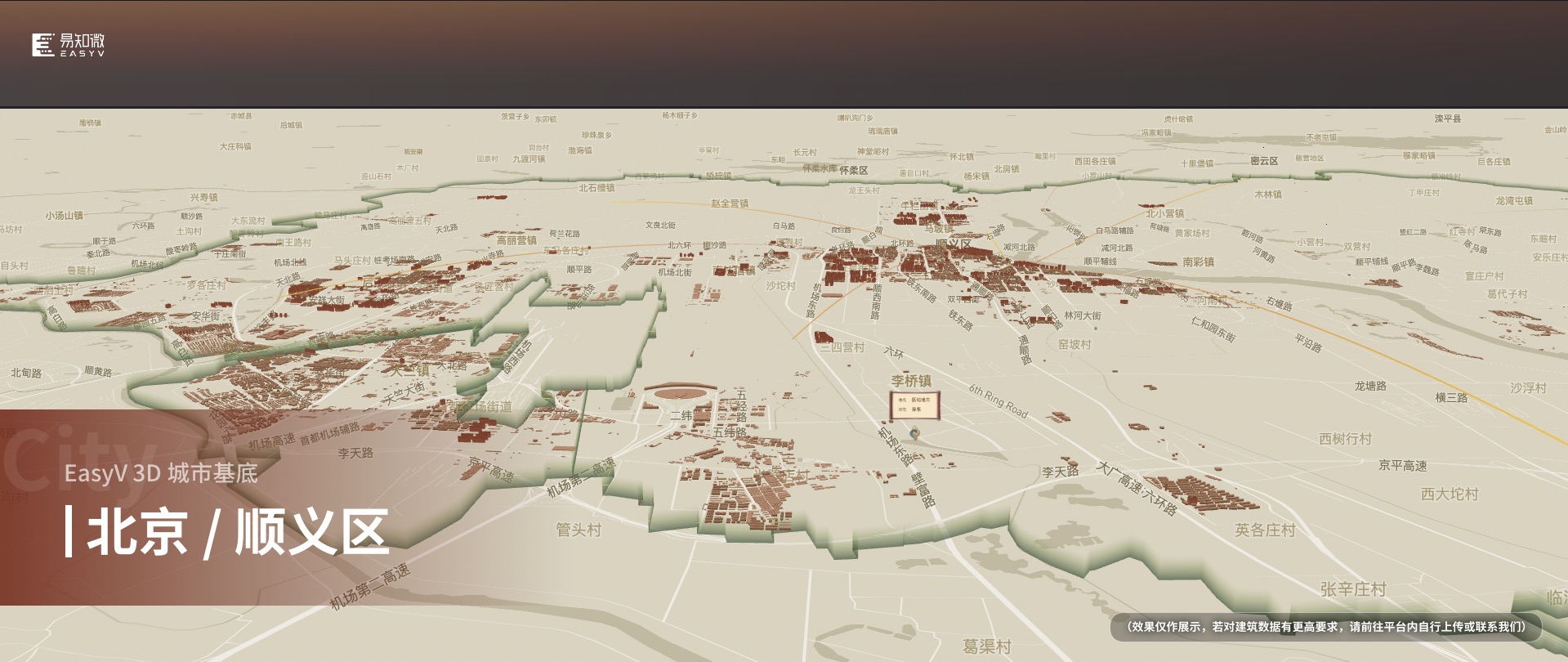Click the 平沿路 road label

click(1308, 342)
